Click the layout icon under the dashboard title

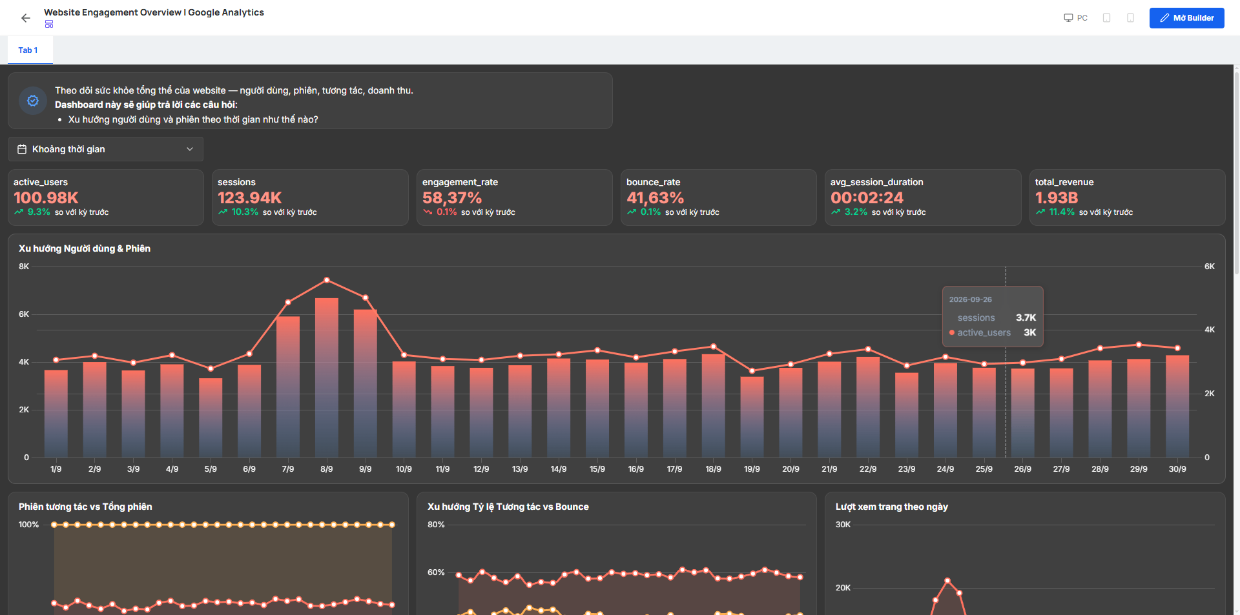pos(49,24)
